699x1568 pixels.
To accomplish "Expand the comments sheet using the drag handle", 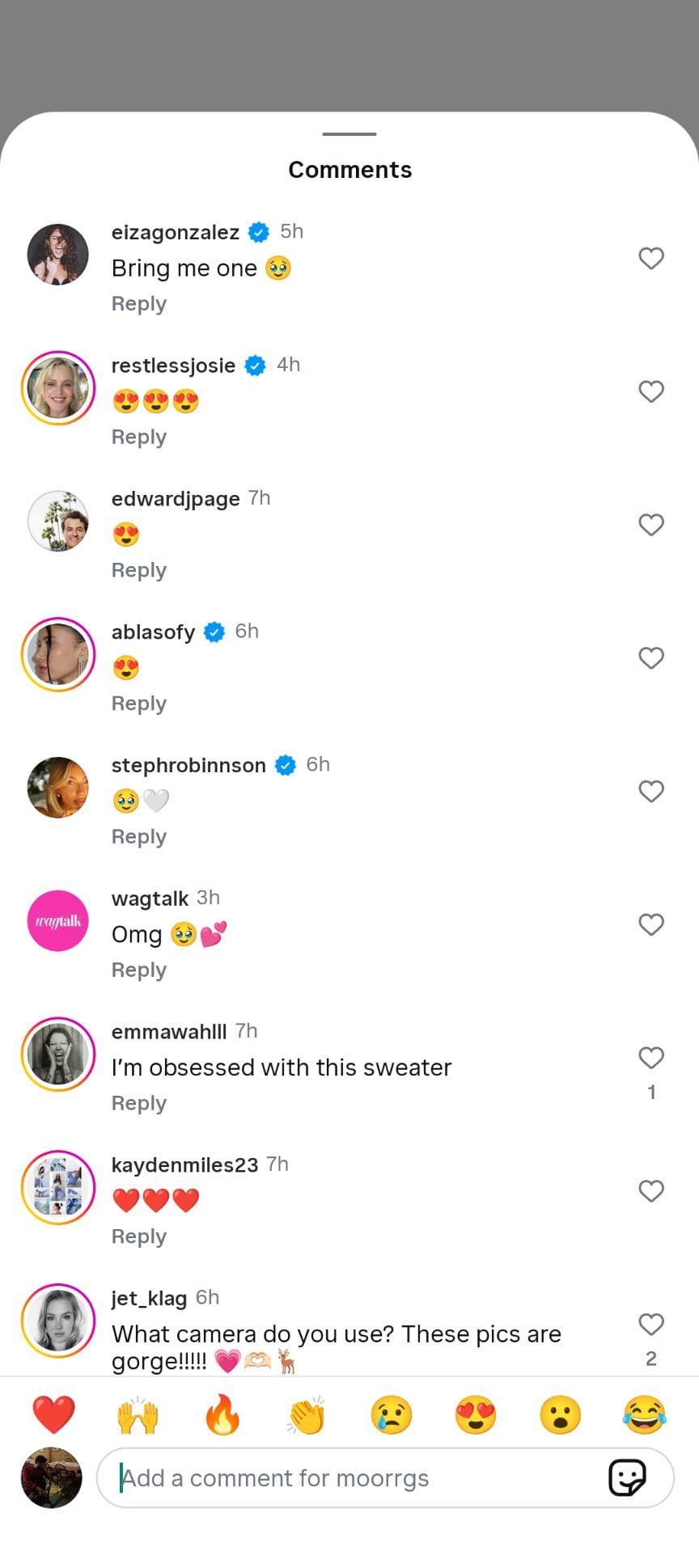I will click(349, 135).
